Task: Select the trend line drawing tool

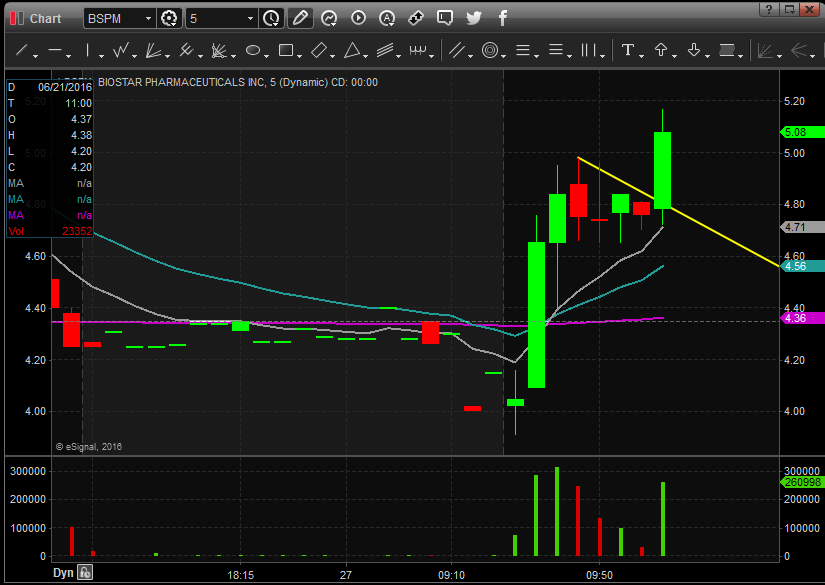Action: (x=22, y=51)
